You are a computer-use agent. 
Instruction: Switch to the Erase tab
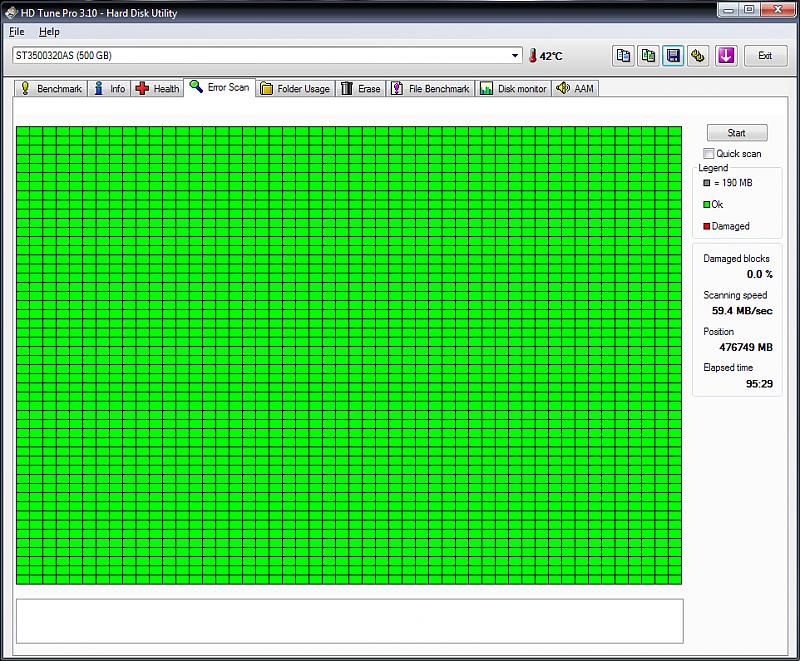tap(361, 88)
